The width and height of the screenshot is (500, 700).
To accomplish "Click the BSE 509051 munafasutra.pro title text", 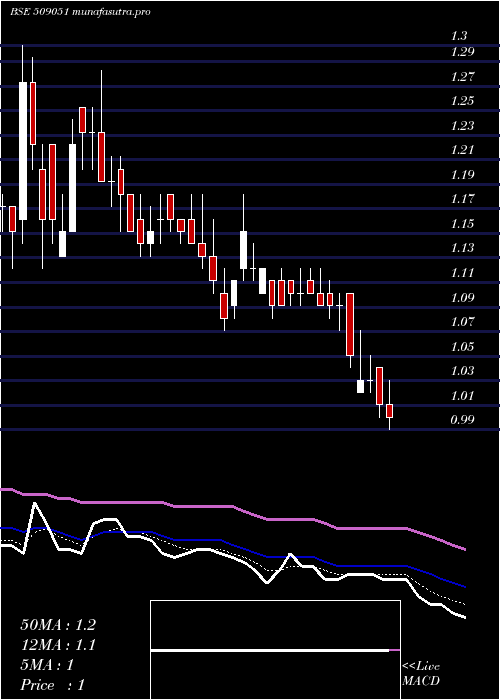I will pos(80,12).
